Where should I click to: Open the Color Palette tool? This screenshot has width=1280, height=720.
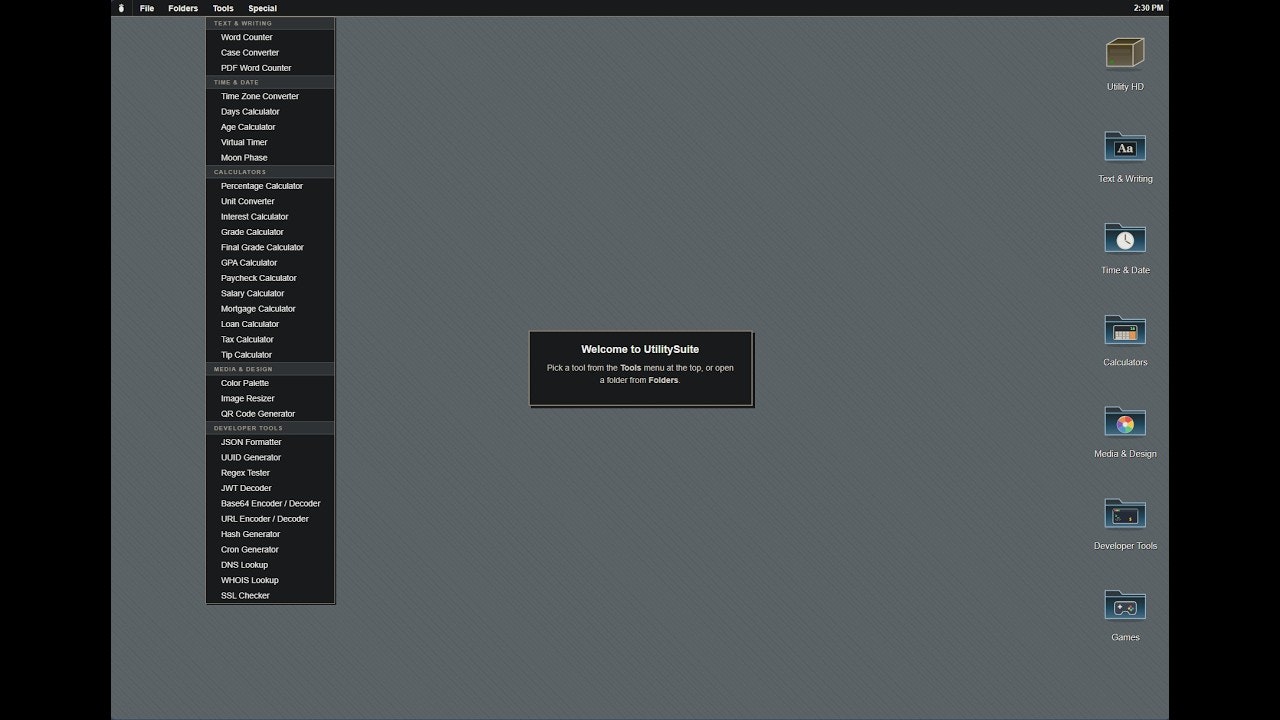(x=270, y=383)
